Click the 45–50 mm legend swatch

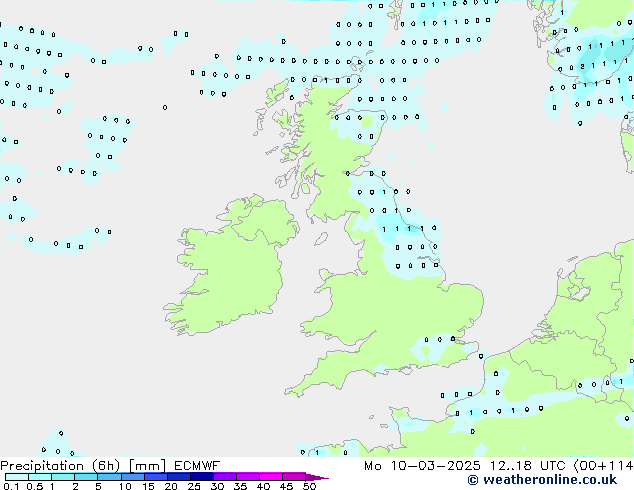[x=294, y=477]
